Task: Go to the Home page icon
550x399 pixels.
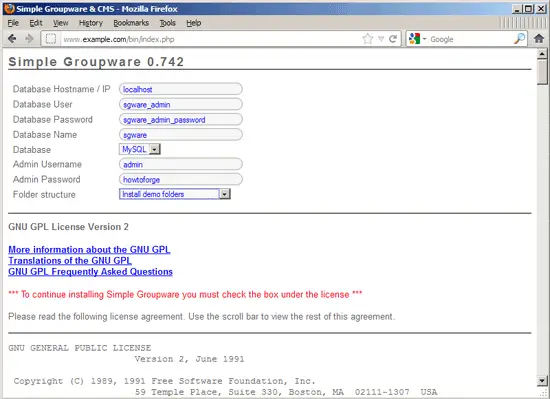Action: [x=539, y=38]
